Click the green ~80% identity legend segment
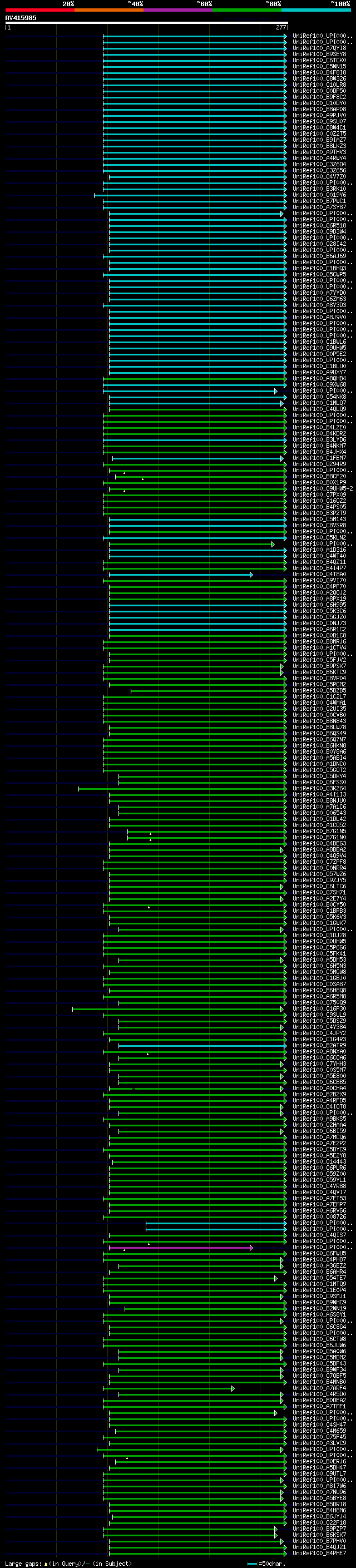The image size is (356, 1568). click(x=247, y=10)
